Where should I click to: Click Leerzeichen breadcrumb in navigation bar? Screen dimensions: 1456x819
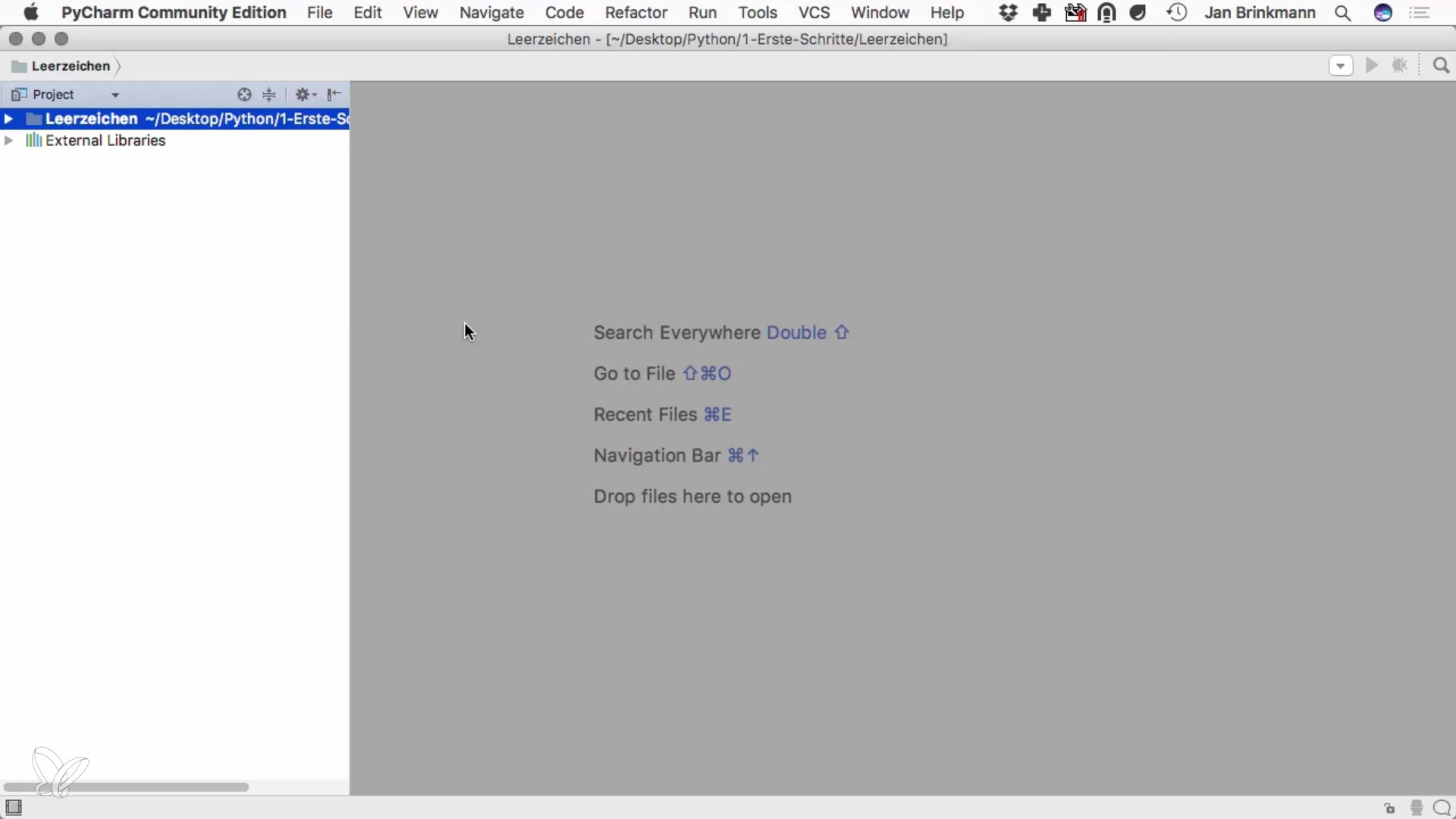(70, 67)
